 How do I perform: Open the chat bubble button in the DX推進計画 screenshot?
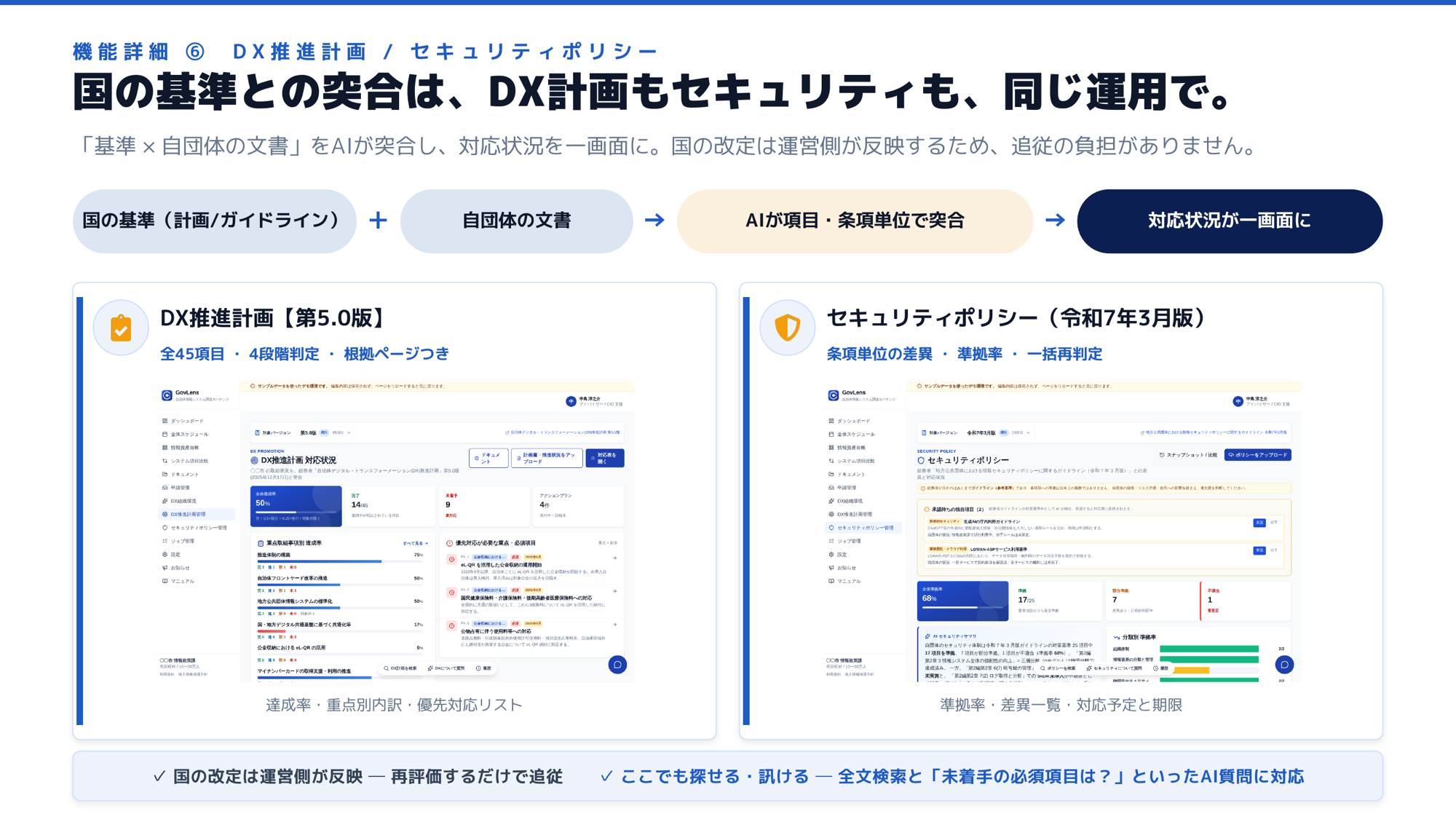click(617, 665)
